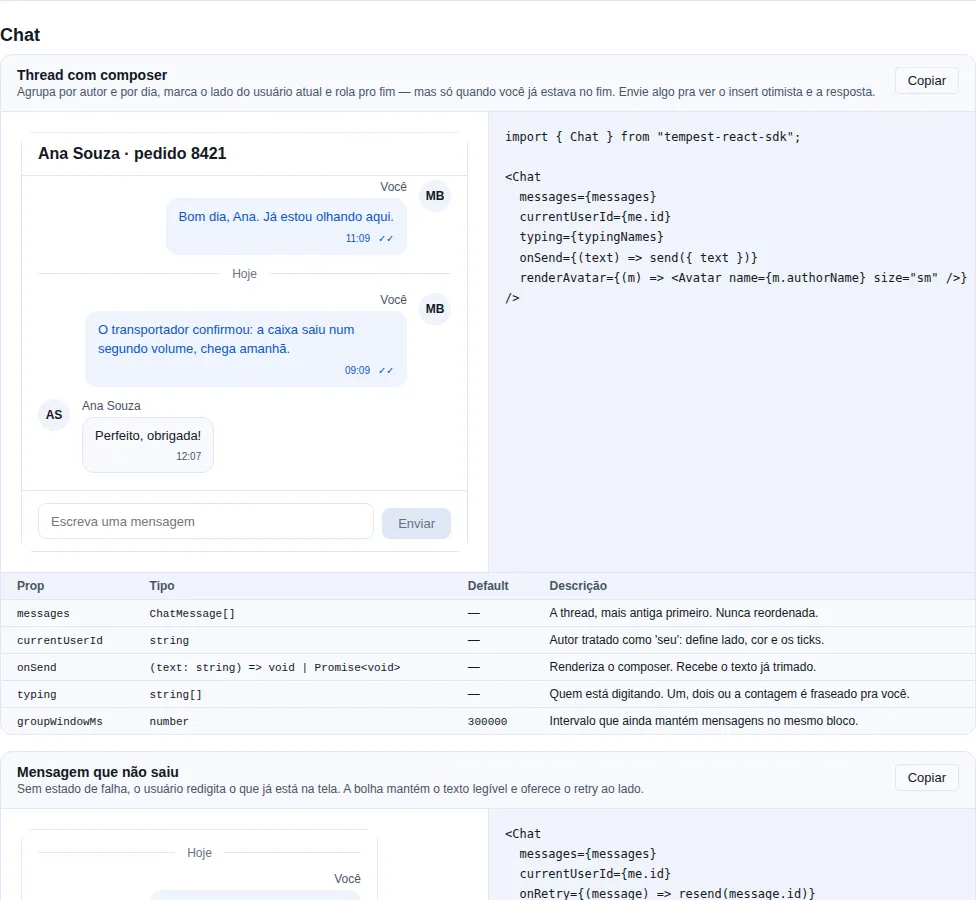Click the "currentUserId" prop name in the table
The width and height of the screenshot is (976, 900).
pyautogui.click(x=60, y=640)
